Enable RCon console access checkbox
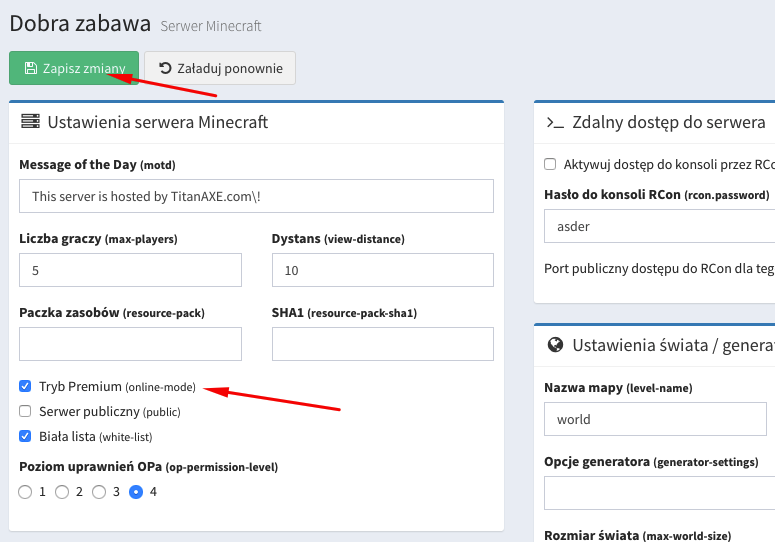The height and width of the screenshot is (542, 775). [x=550, y=164]
